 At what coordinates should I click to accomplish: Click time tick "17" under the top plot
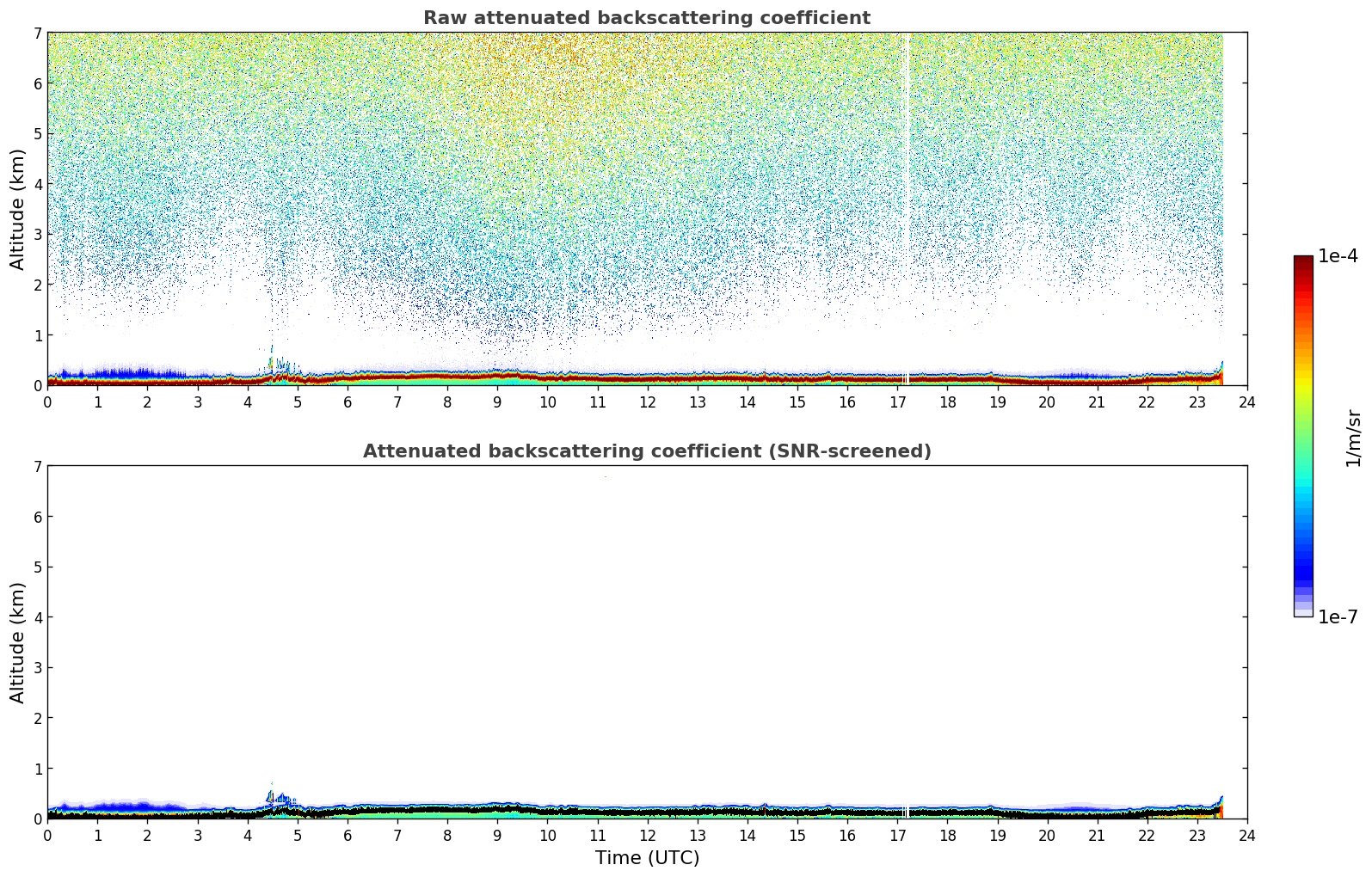(x=897, y=402)
